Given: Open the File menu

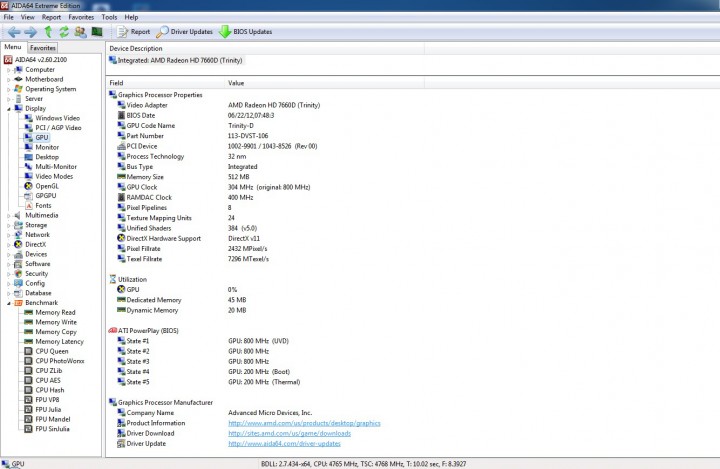Looking at the screenshot, I should pyautogui.click(x=9, y=17).
